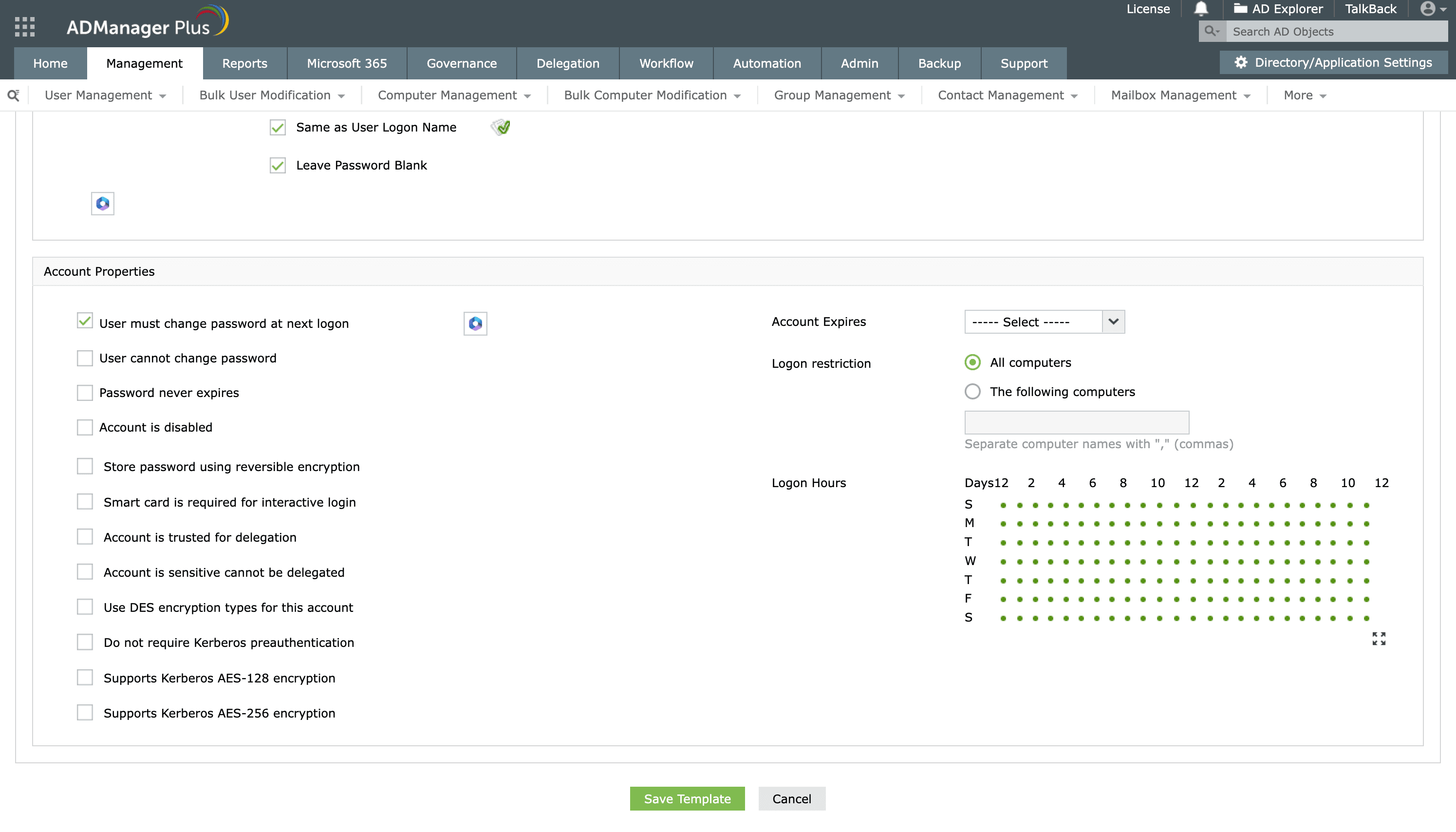Click the search AD objects magnifier icon
The height and width of the screenshot is (832, 1456).
point(1212,32)
